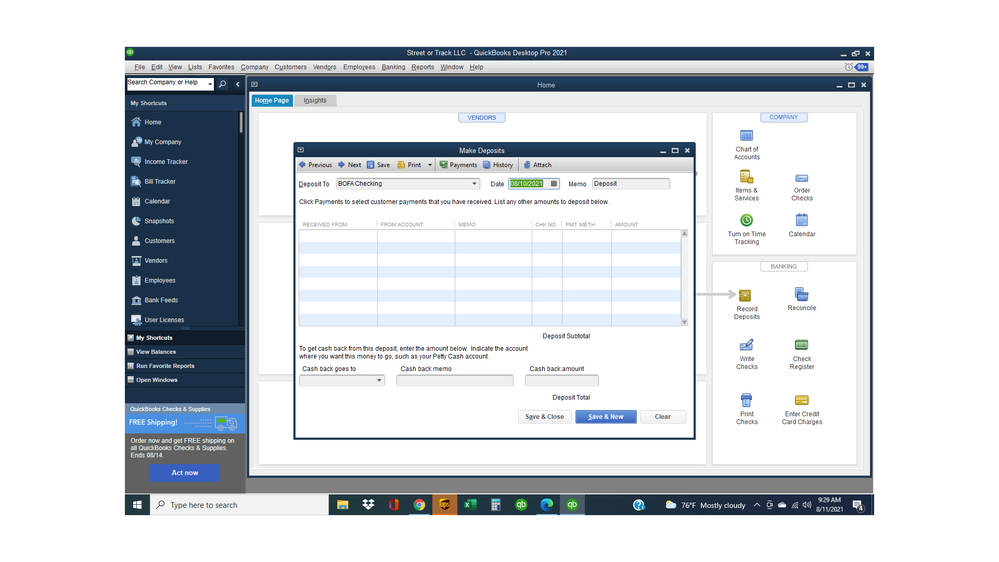Turn on Time Tracking icon
Image resolution: width=999 pixels, height=562 pixels.
pyautogui.click(x=746, y=220)
